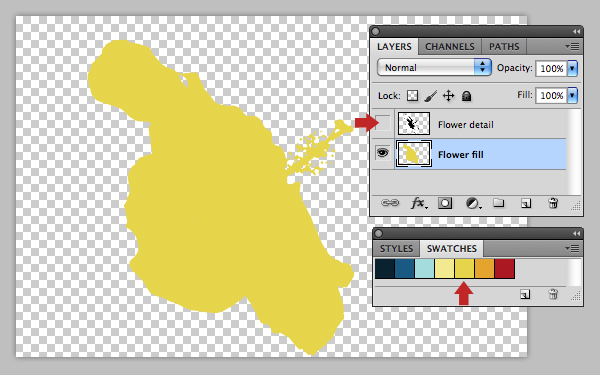Screen dimensions: 600x375
Task: Select the Swatches tab
Action: pyautogui.click(x=452, y=249)
